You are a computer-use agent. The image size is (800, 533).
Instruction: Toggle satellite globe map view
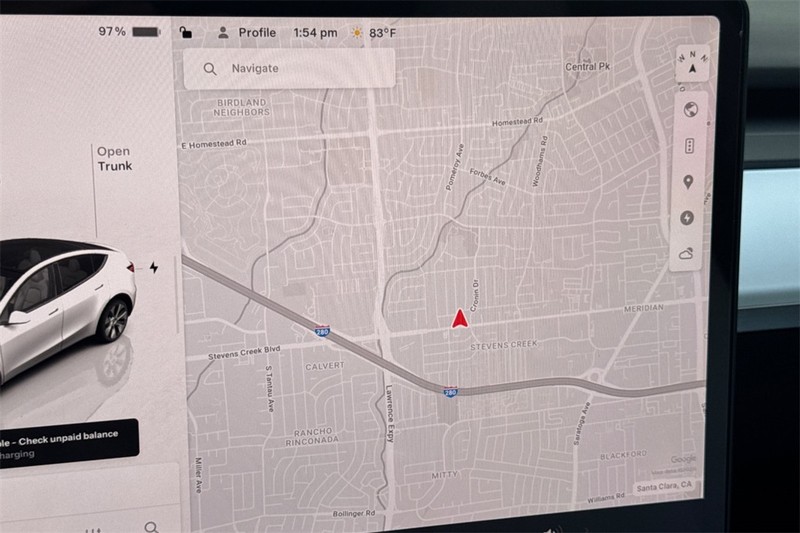pos(690,109)
